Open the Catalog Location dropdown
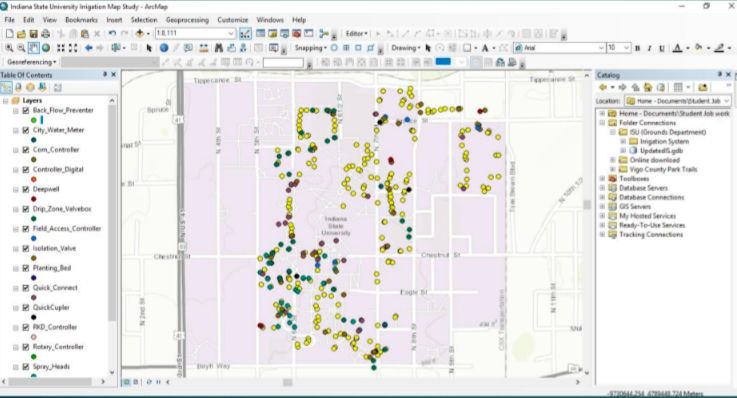This screenshot has width=737, height=398. tap(727, 101)
